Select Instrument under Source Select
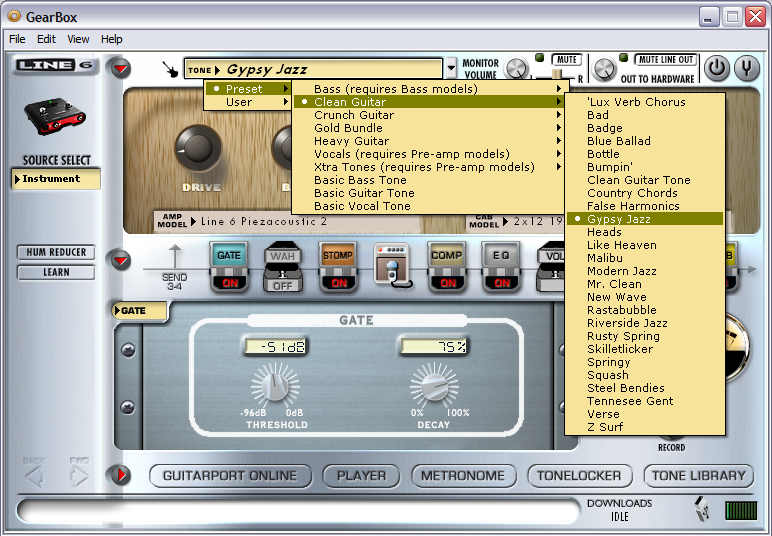 point(57,179)
